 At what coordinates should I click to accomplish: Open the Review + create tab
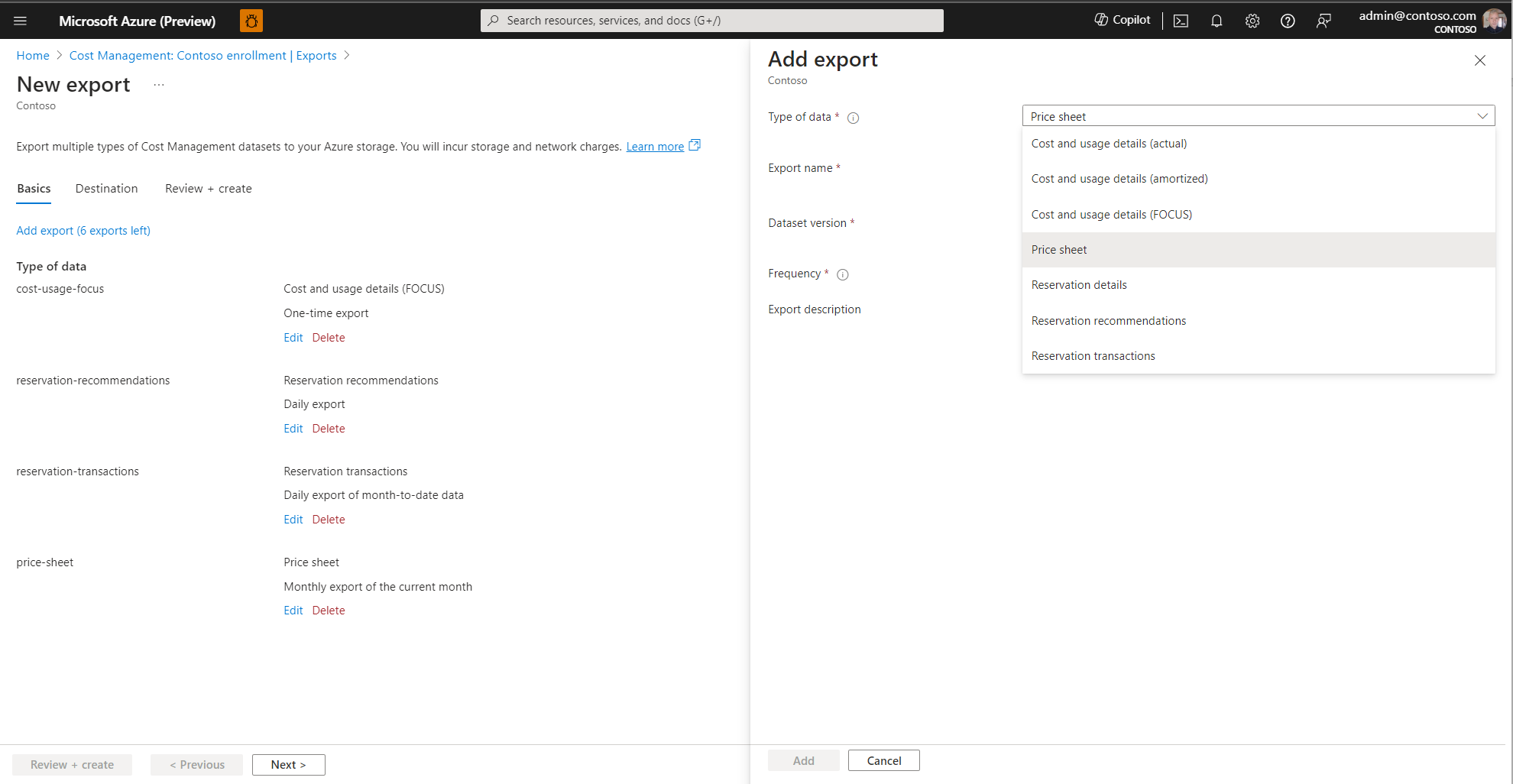tap(208, 189)
